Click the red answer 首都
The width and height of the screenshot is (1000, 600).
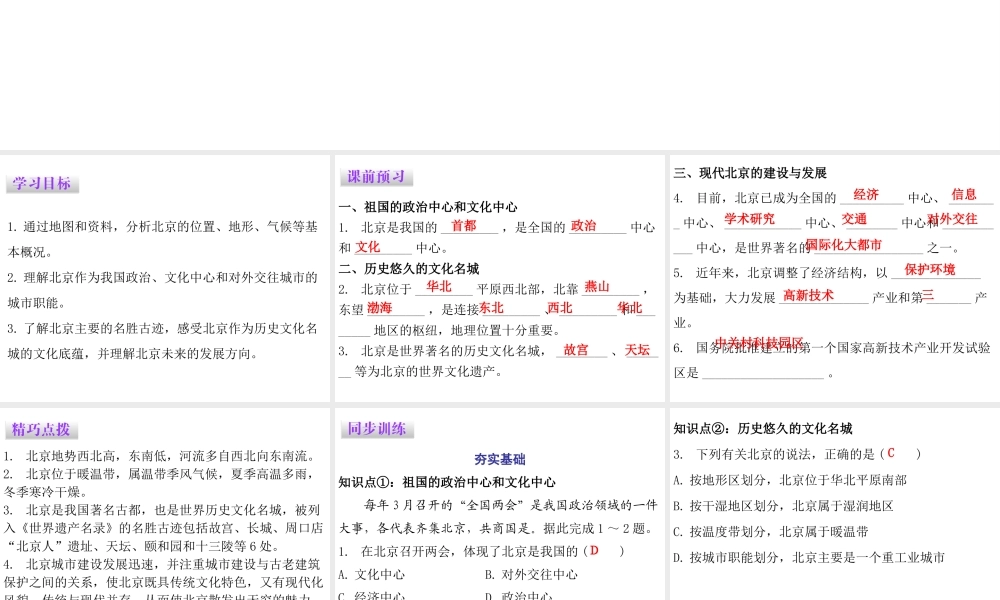[x=464, y=226]
